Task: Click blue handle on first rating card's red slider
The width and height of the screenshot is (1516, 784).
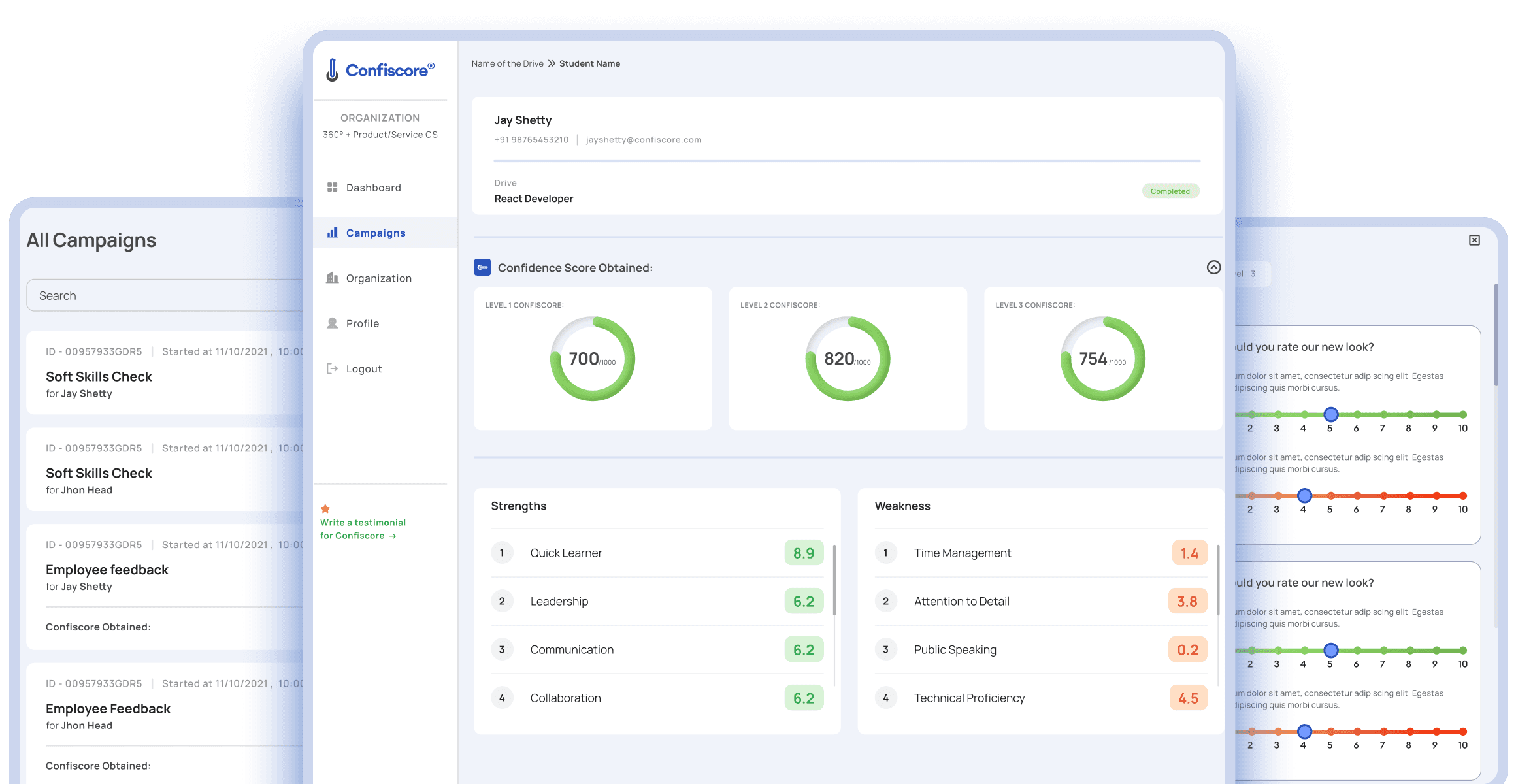Action: pyautogui.click(x=1304, y=495)
